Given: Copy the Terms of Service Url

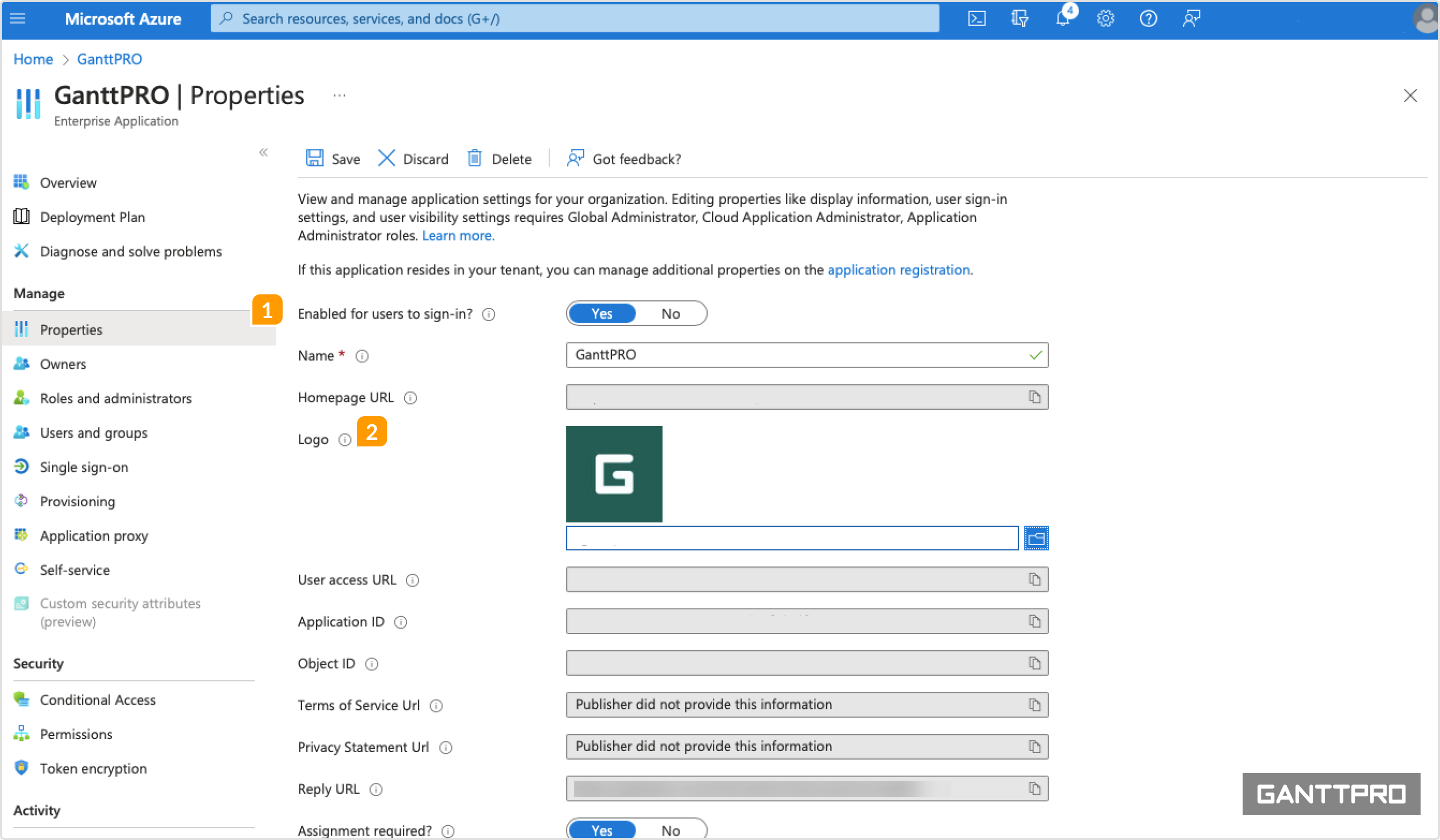Looking at the screenshot, I should (x=1034, y=705).
